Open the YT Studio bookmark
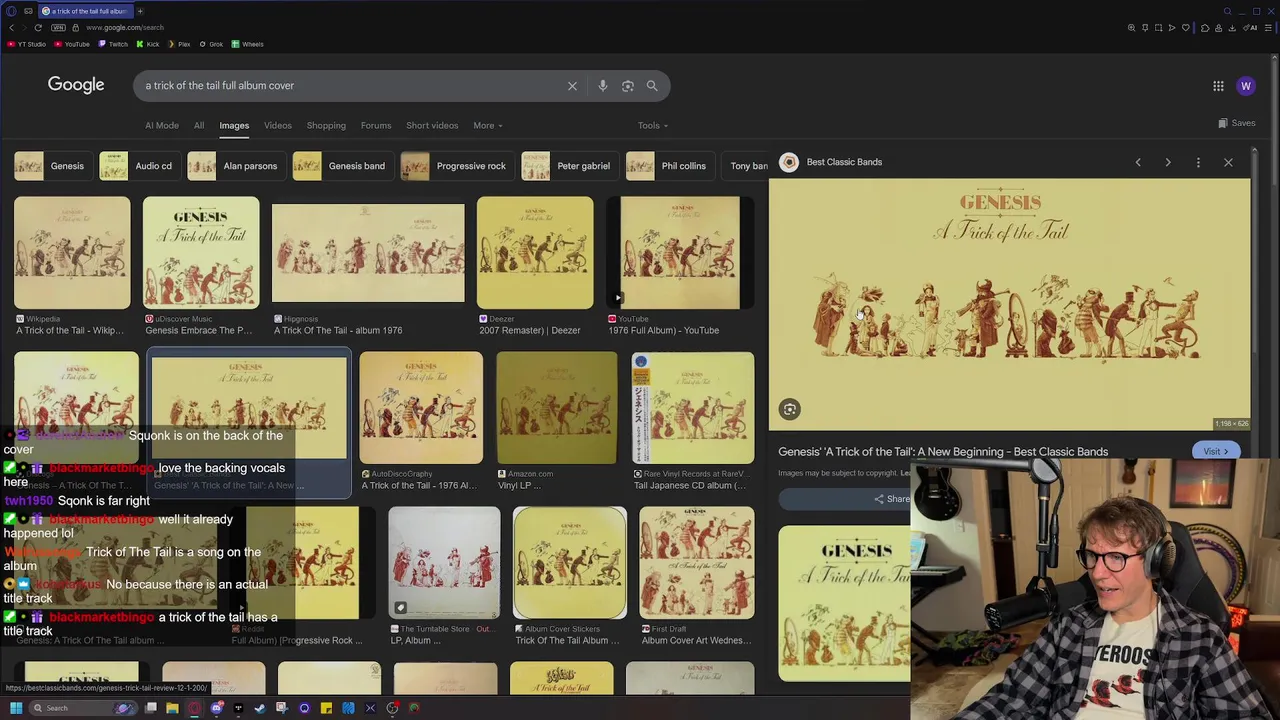The image size is (1280, 720). [x=27, y=44]
